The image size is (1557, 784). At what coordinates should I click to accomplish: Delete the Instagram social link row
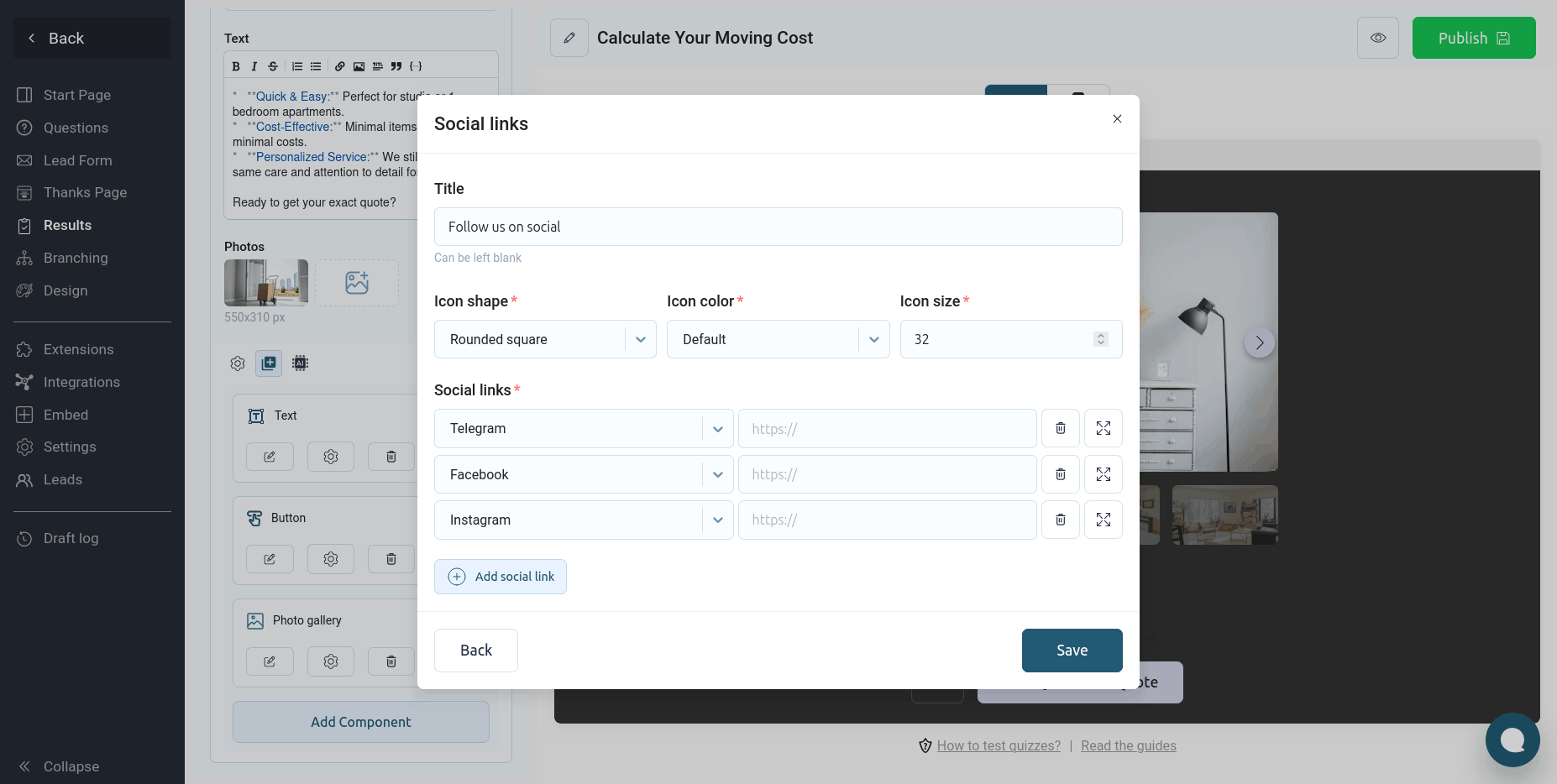(1061, 520)
